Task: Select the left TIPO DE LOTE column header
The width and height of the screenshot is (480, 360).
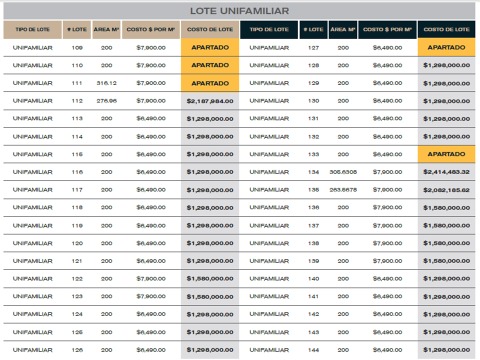Action: tap(32, 29)
